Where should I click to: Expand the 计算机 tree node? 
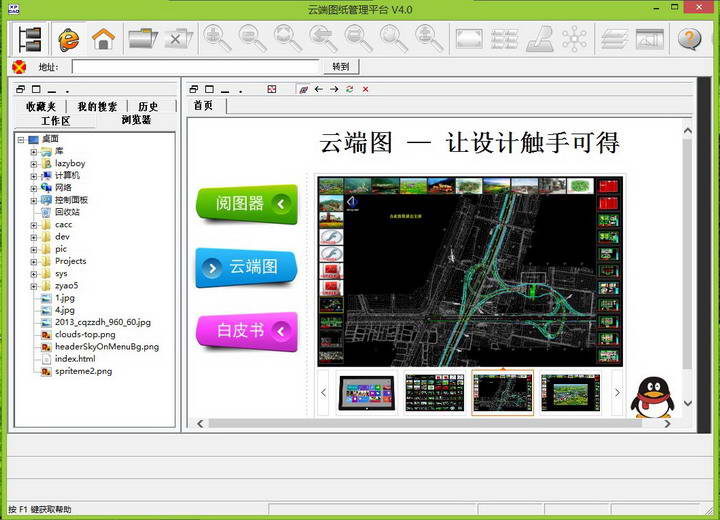click(x=33, y=175)
